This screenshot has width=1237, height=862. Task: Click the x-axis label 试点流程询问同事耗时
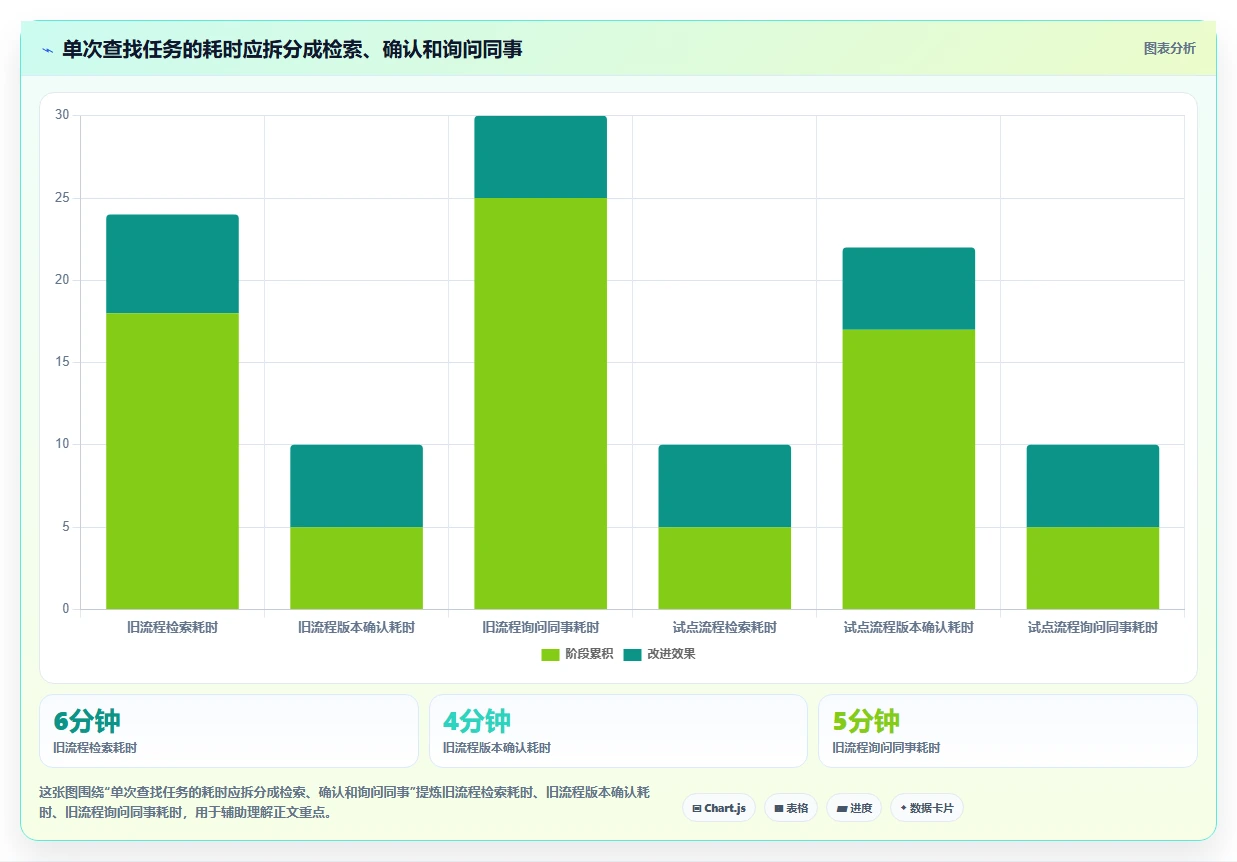pyautogui.click(x=1092, y=628)
